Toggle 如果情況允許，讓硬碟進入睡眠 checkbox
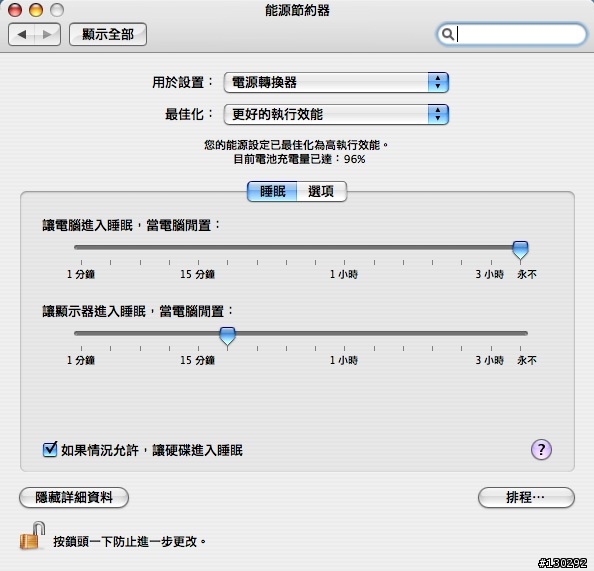The width and height of the screenshot is (594, 571). (50, 449)
